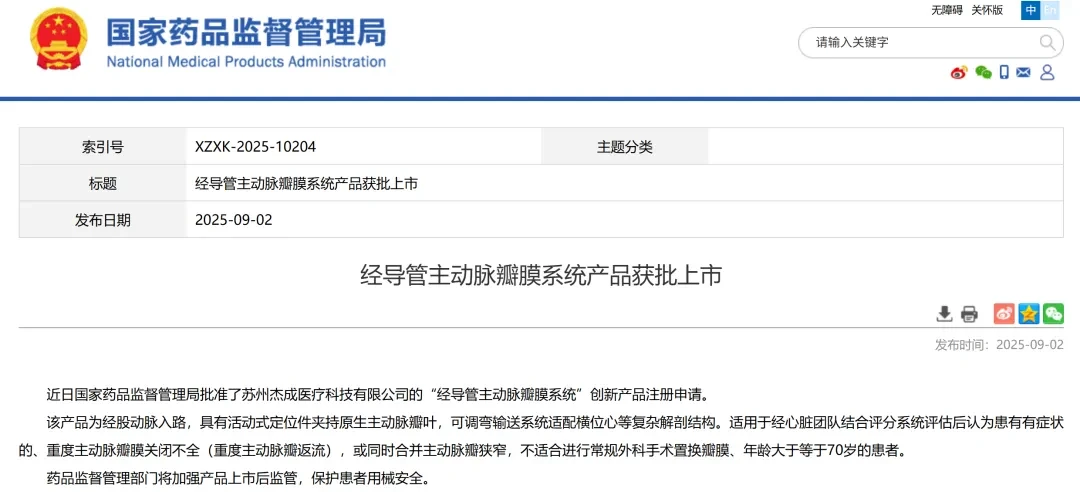Screen dimensions: 1080x492
Task: Click the 发布日期 label cell
Action: (103, 220)
